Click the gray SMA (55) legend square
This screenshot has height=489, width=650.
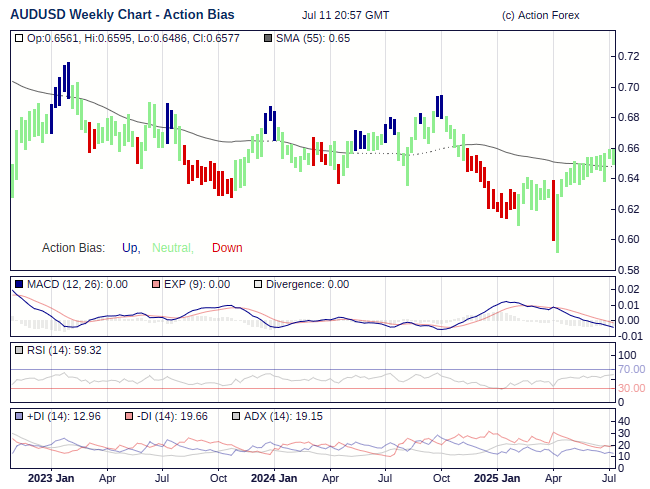268,38
